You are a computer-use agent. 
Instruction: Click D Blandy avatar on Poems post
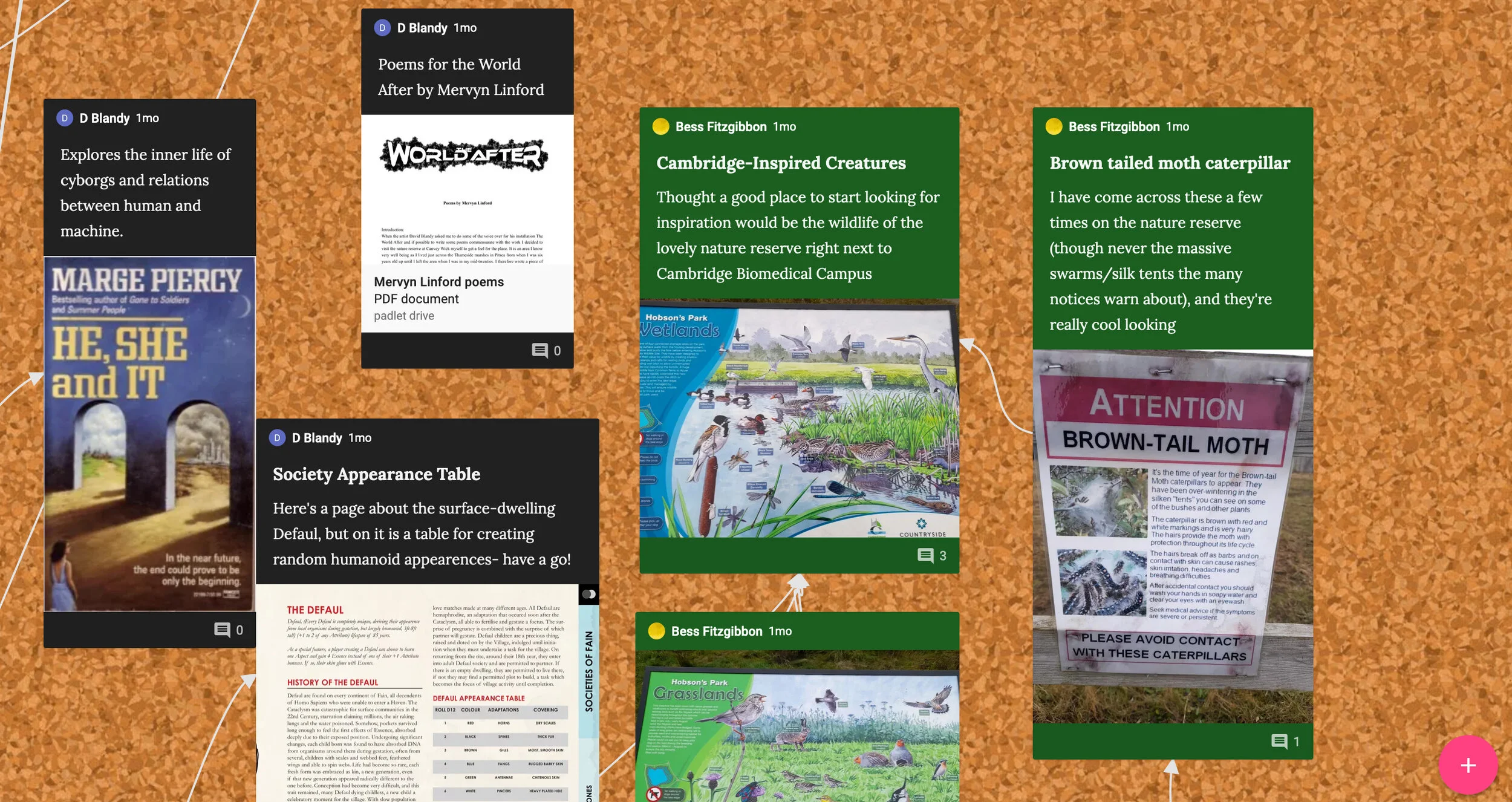(382, 28)
